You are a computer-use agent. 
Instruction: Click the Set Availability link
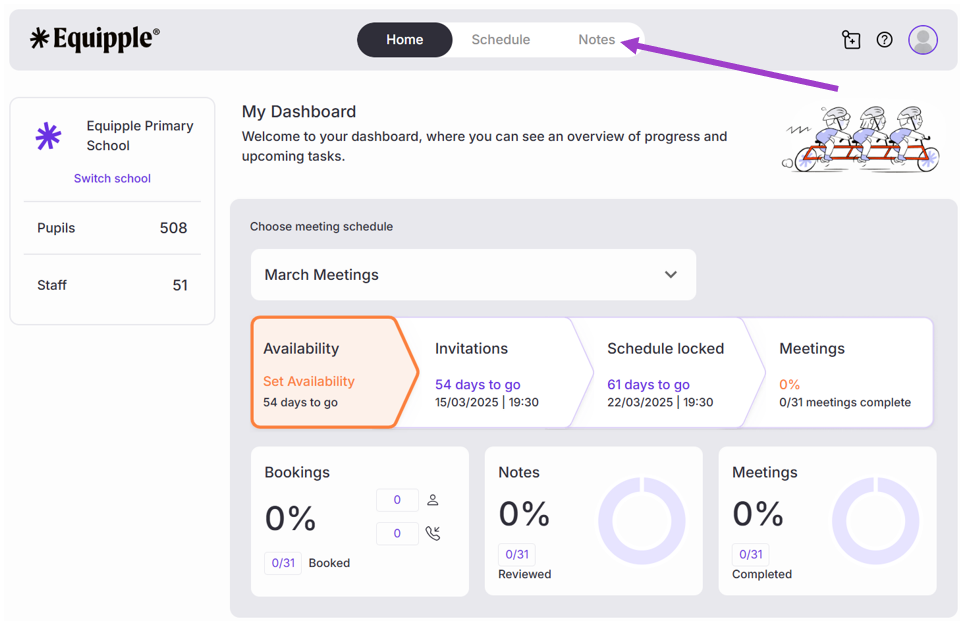point(309,381)
